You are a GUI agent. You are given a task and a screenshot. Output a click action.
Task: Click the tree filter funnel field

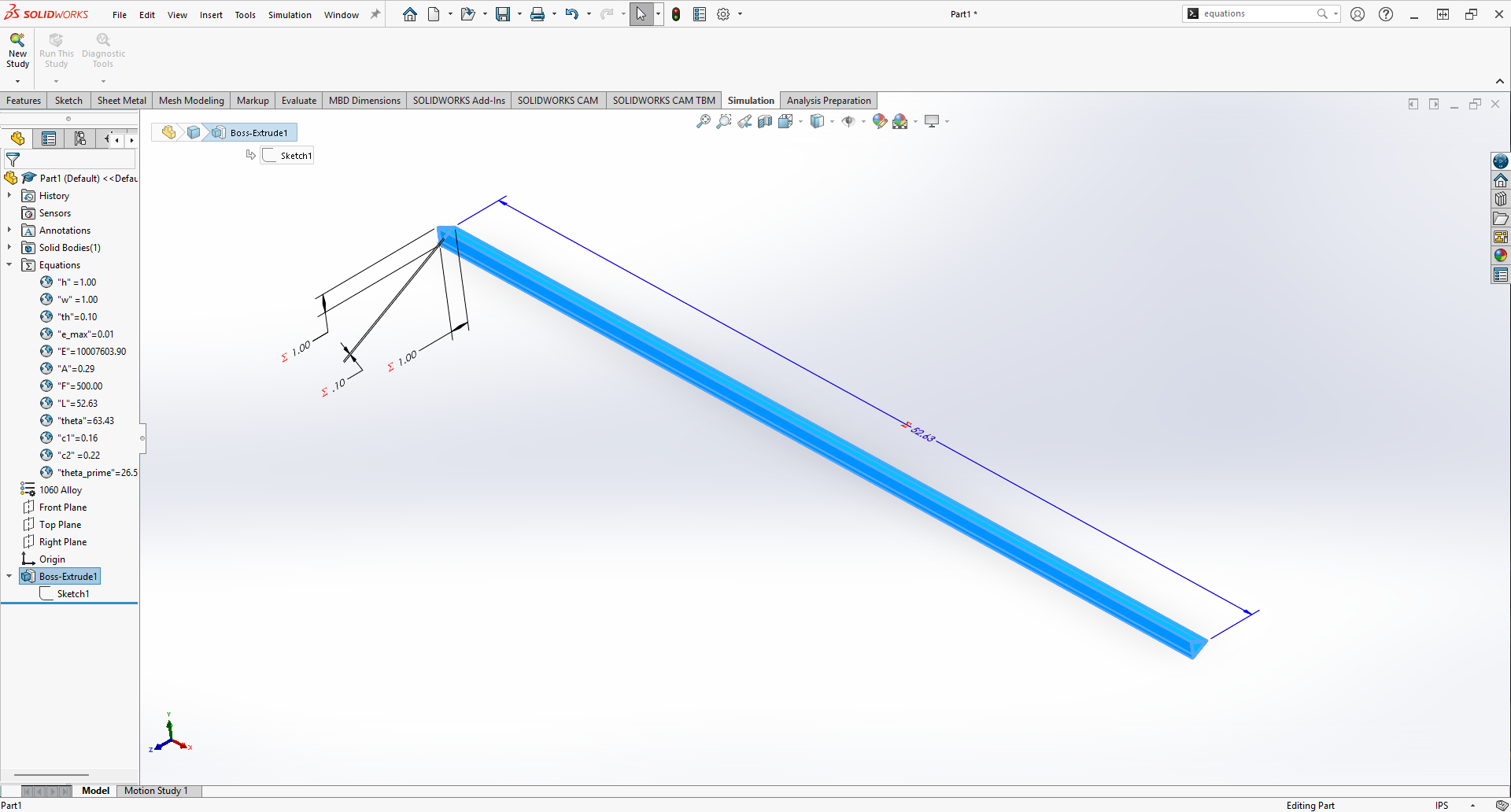point(69,160)
